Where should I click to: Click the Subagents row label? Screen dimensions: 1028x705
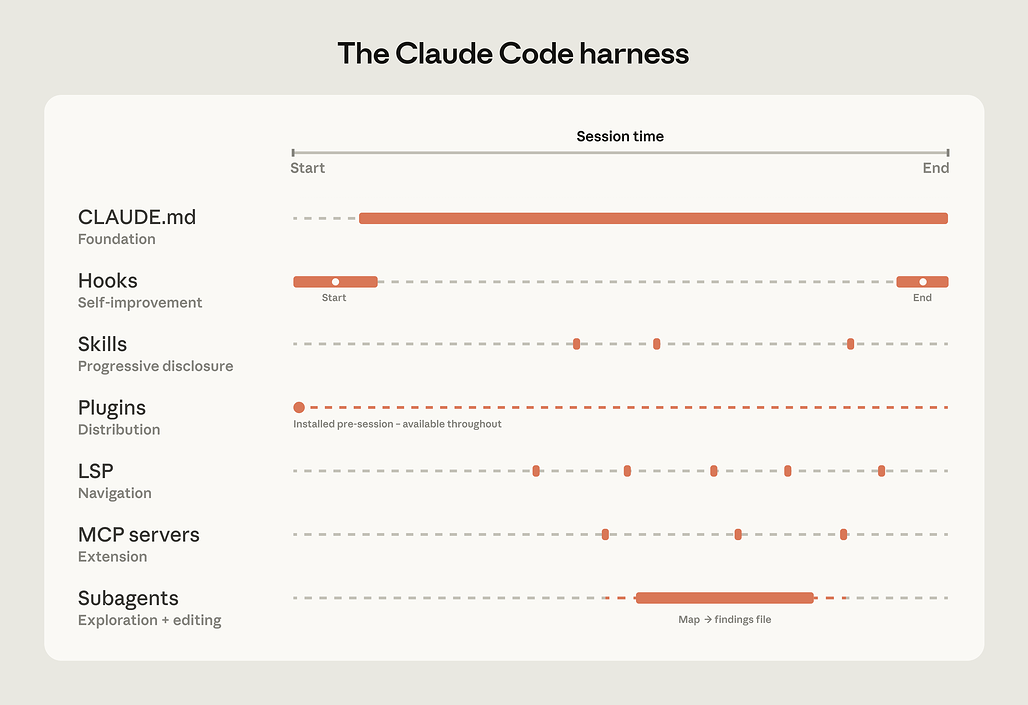[128, 598]
